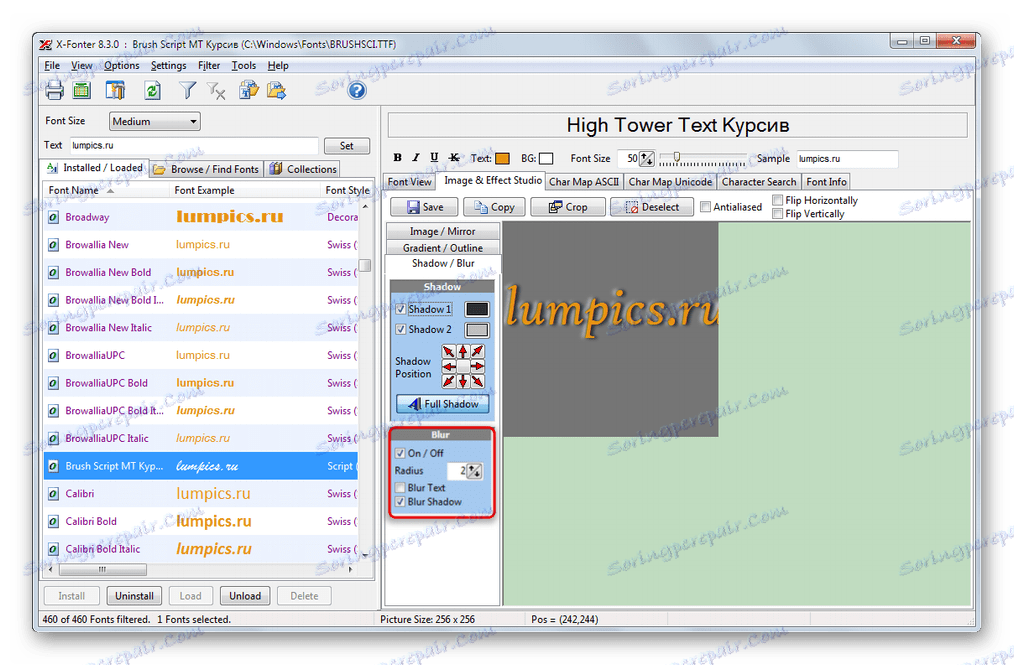The width and height of the screenshot is (1014, 665).
Task: Toggle Bold text formatting
Action: (x=398, y=158)
